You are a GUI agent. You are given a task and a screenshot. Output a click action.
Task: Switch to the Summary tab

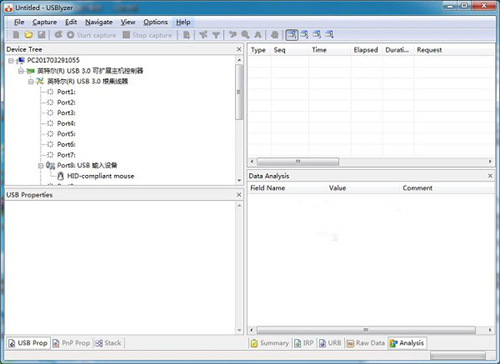coord(270,343)
